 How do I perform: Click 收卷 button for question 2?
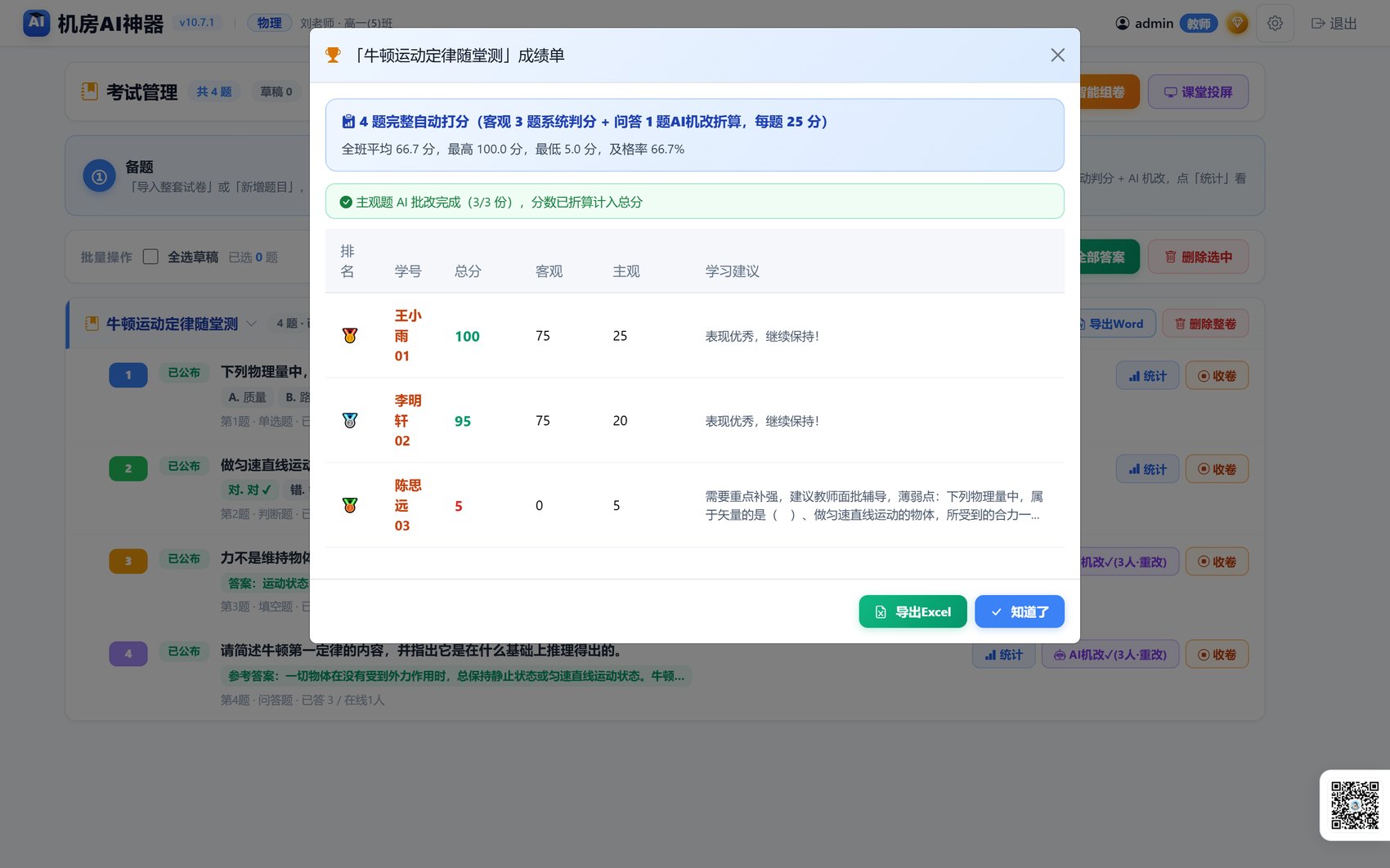click(1217, 469)
